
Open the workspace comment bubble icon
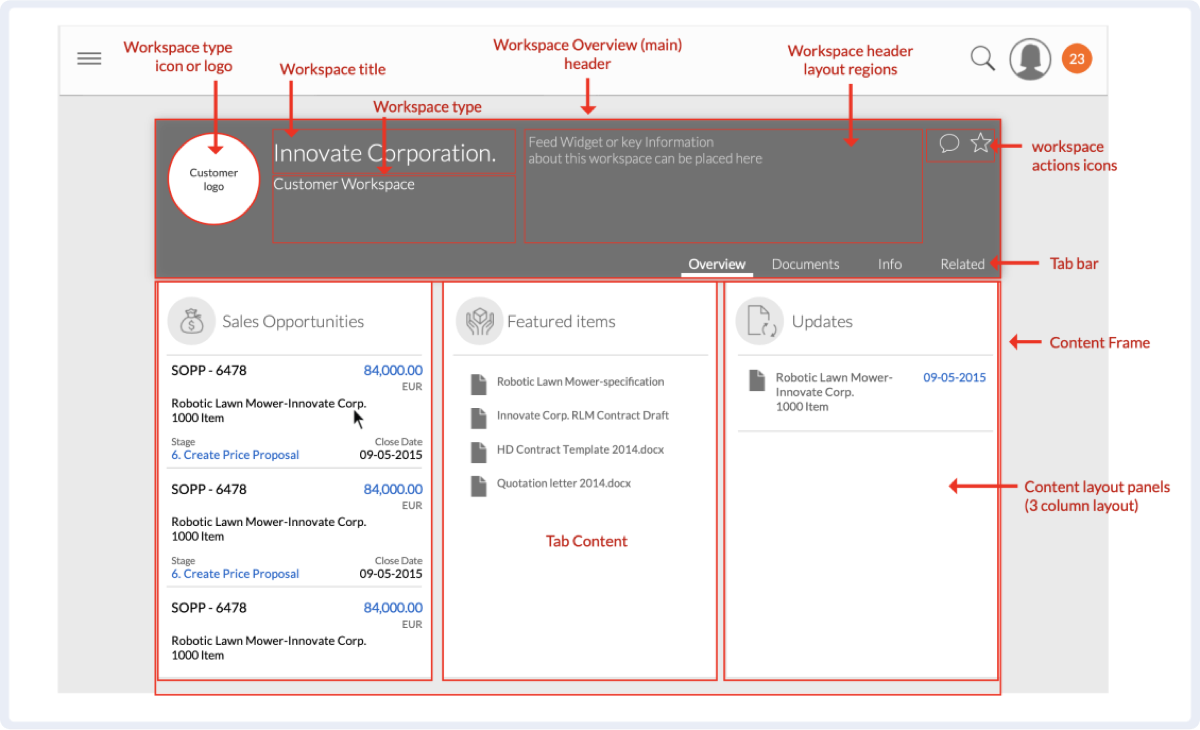coord(949,143)
